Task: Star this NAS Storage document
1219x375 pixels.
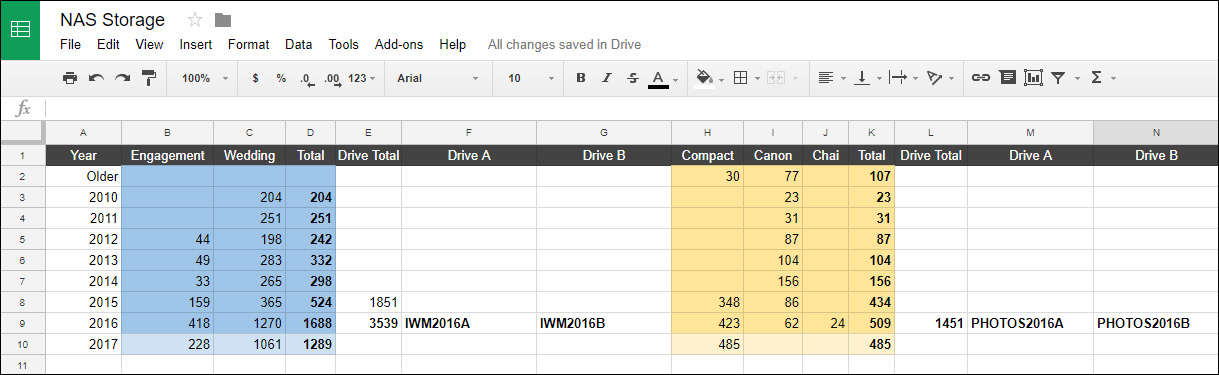Action: 195,20
